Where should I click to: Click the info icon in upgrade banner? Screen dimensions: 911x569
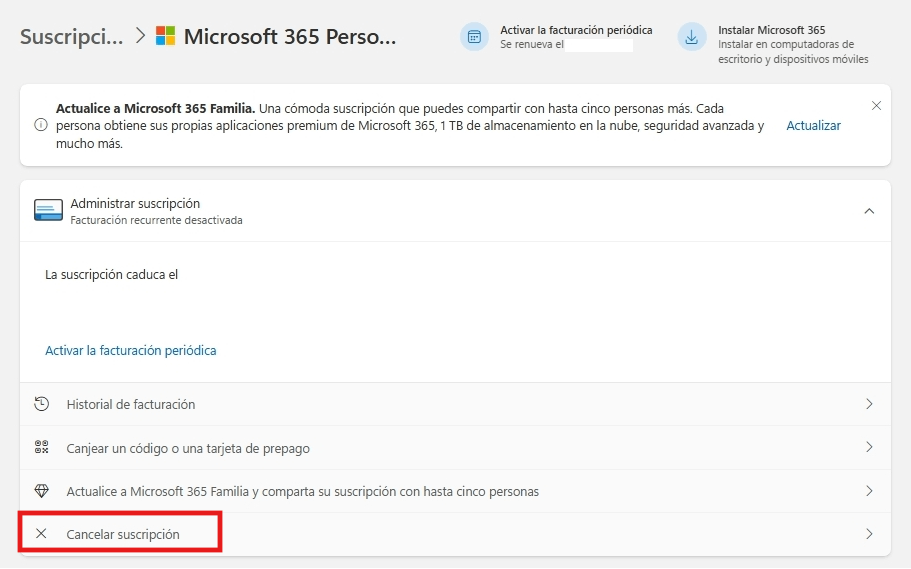(41, 125)
